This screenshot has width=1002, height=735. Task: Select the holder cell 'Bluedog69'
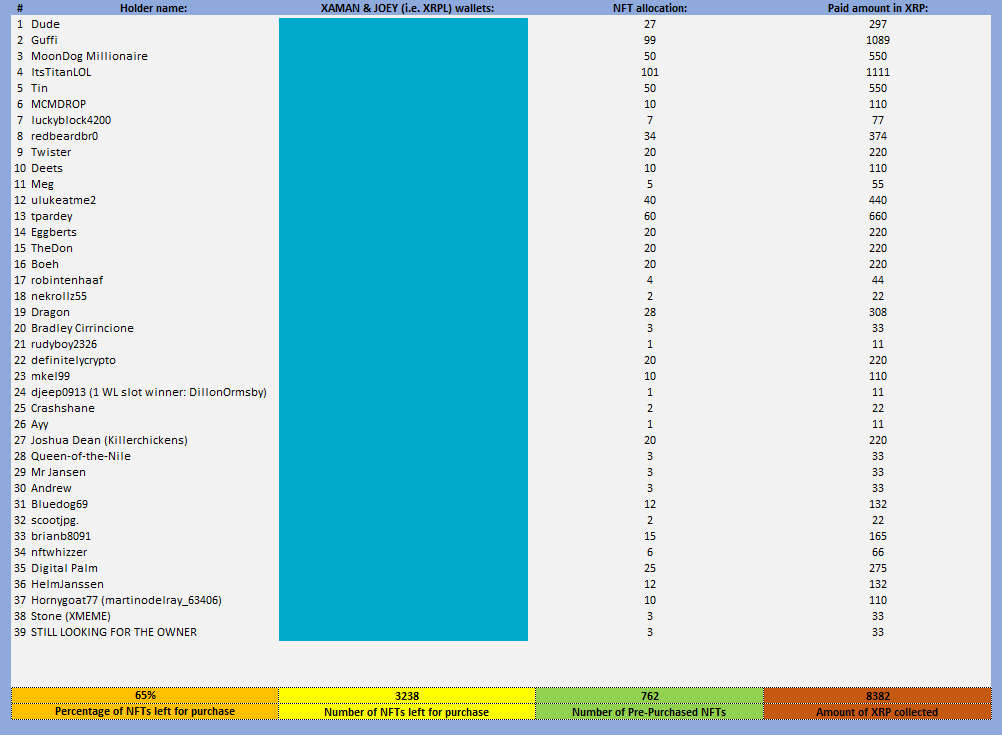[x=59, y=504]
